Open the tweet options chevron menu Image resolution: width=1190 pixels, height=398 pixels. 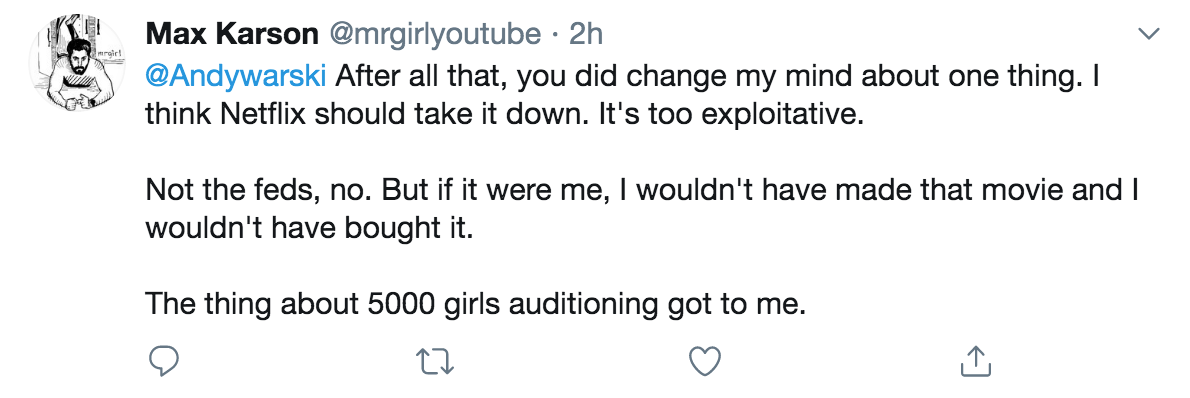[1150, 33]
